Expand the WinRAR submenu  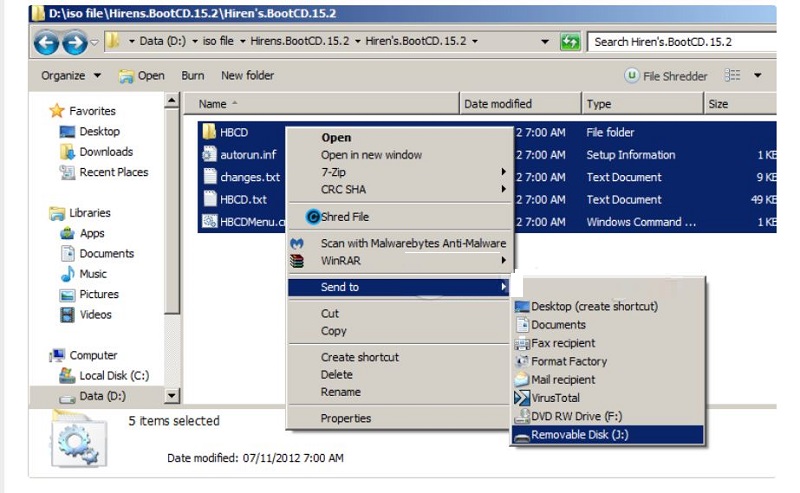coord(503,260)
